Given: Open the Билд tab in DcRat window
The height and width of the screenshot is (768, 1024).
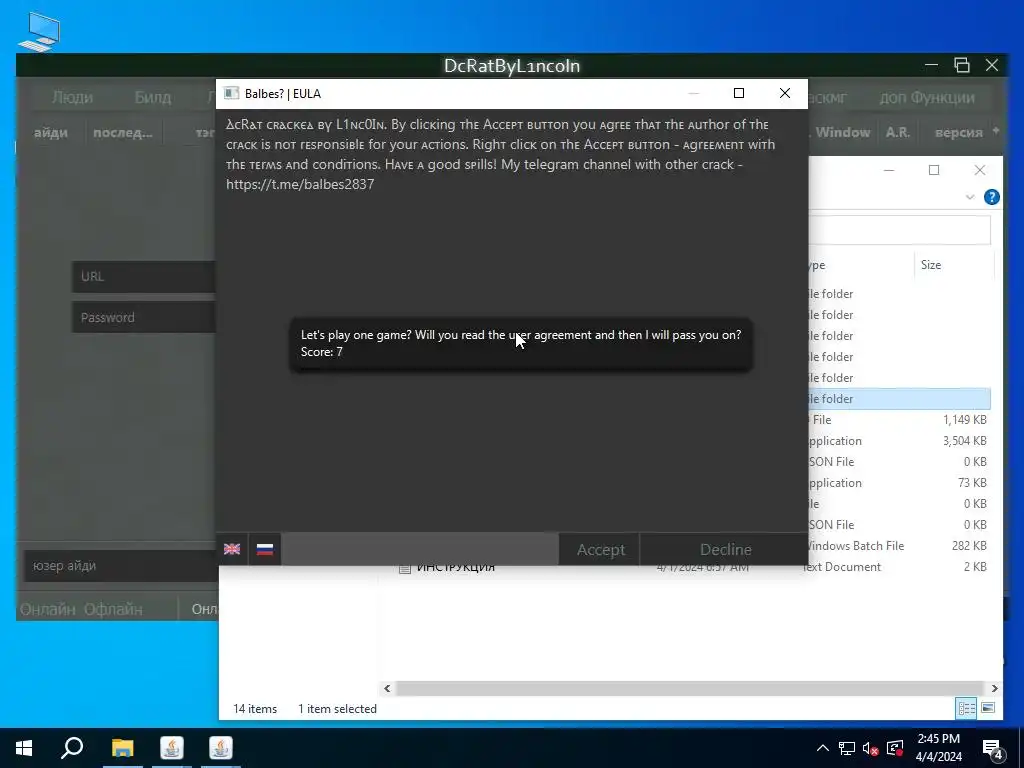Looking at the screenshot, I should (x=153, y=97).
